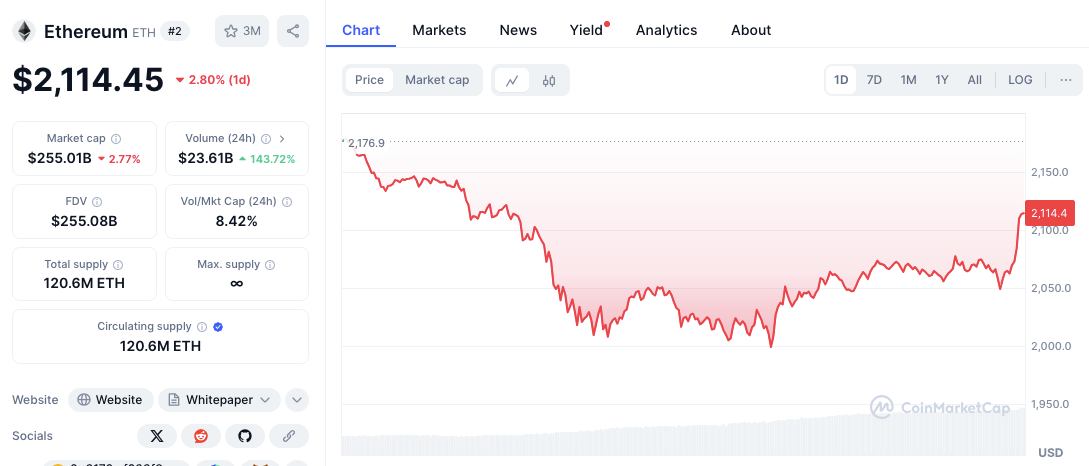
Task: Open Ethereum's Reddit social link
Action: (201, 436)
